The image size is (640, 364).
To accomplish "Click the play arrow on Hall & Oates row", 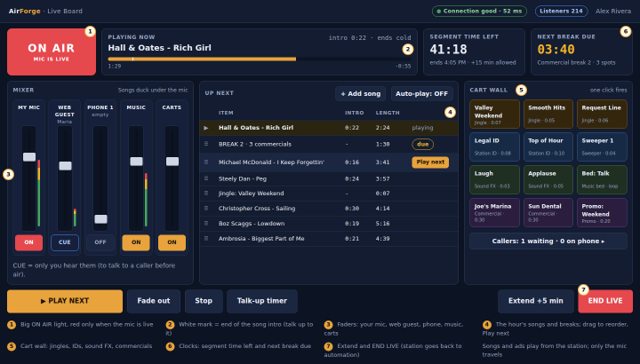I will [206, 128].
